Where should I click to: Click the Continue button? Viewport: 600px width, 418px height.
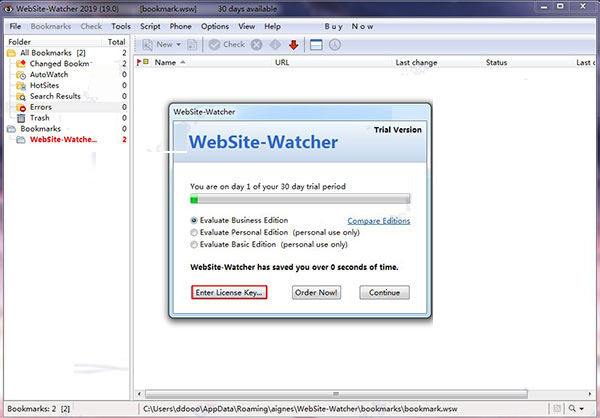pyautogui.click(x=384, y=292)
